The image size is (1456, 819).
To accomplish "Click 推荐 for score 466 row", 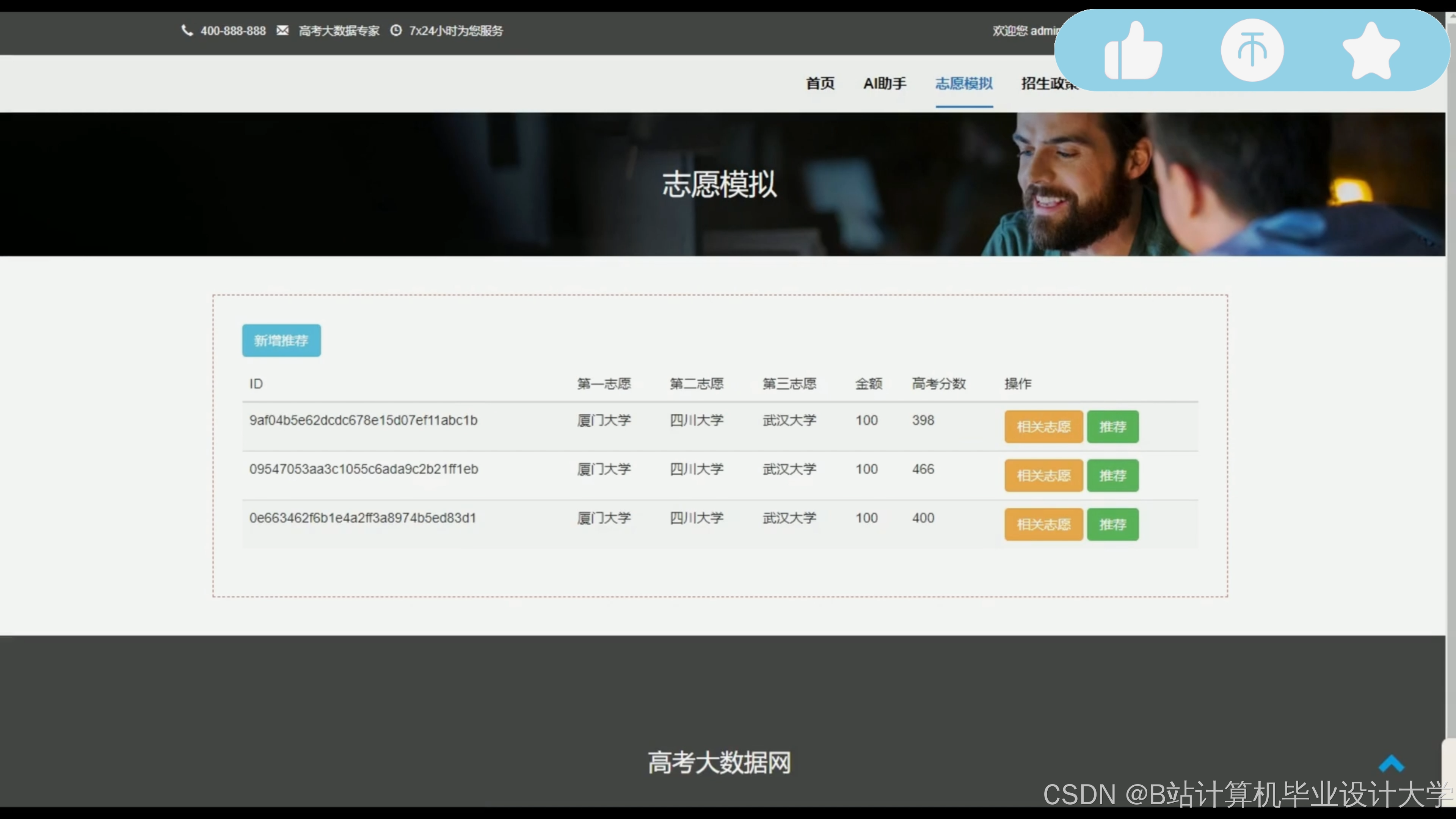I will pos(1112,475).
